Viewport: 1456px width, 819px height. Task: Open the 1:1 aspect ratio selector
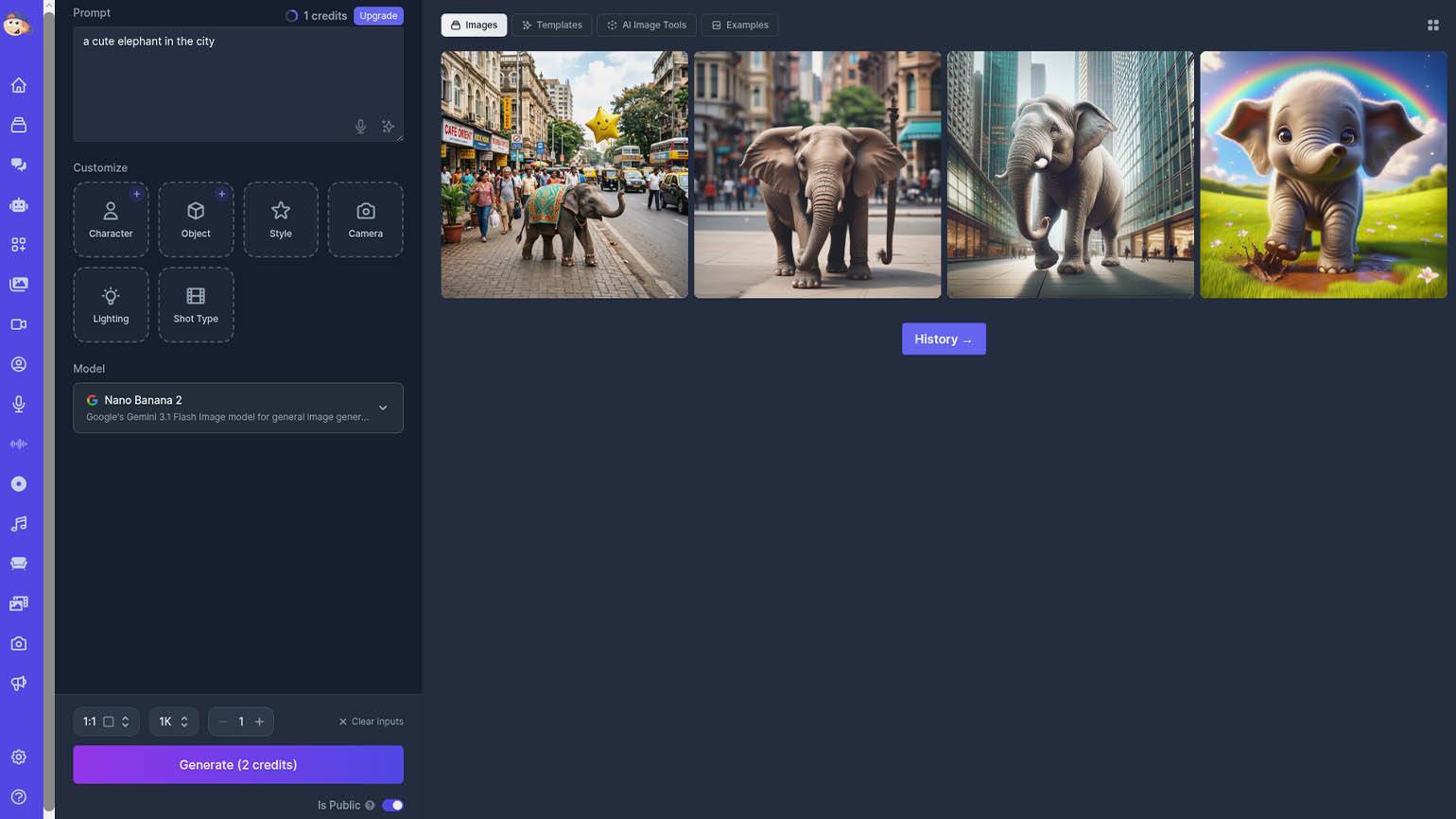pos(106,722)
